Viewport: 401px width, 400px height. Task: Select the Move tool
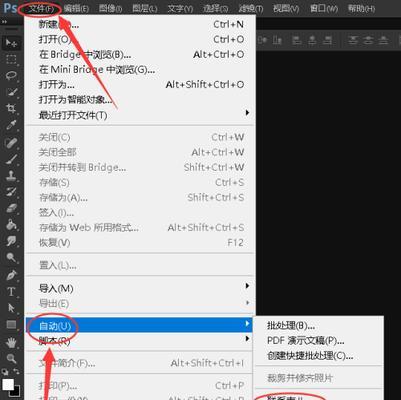(11, 43)
